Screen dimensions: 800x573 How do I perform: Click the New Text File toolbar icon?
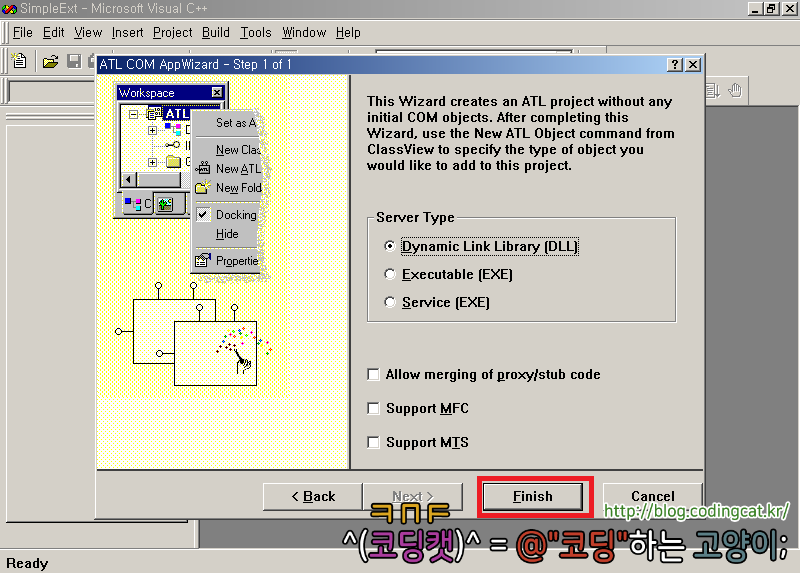[x=19, y=61]
